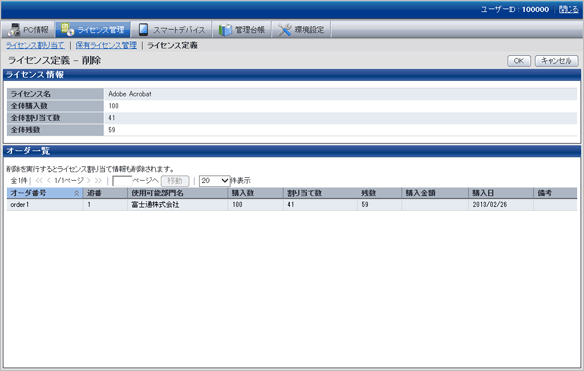Screen dimensions: 584x371
Task: Click the license management disc icon
Action: click(67, 29)
